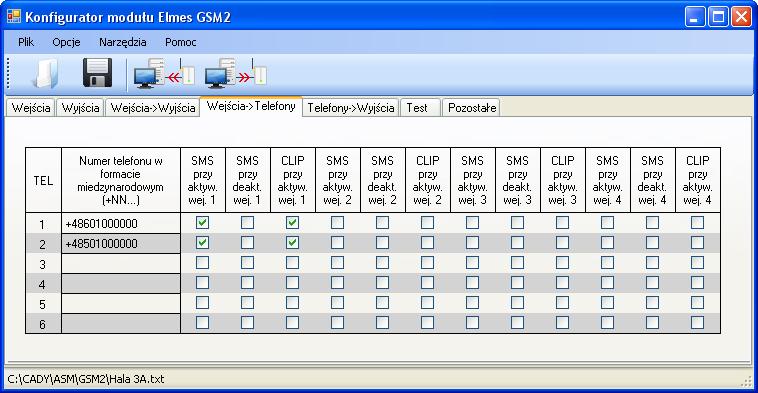Click the window resize grip in status bar

[x=746, y=381]
